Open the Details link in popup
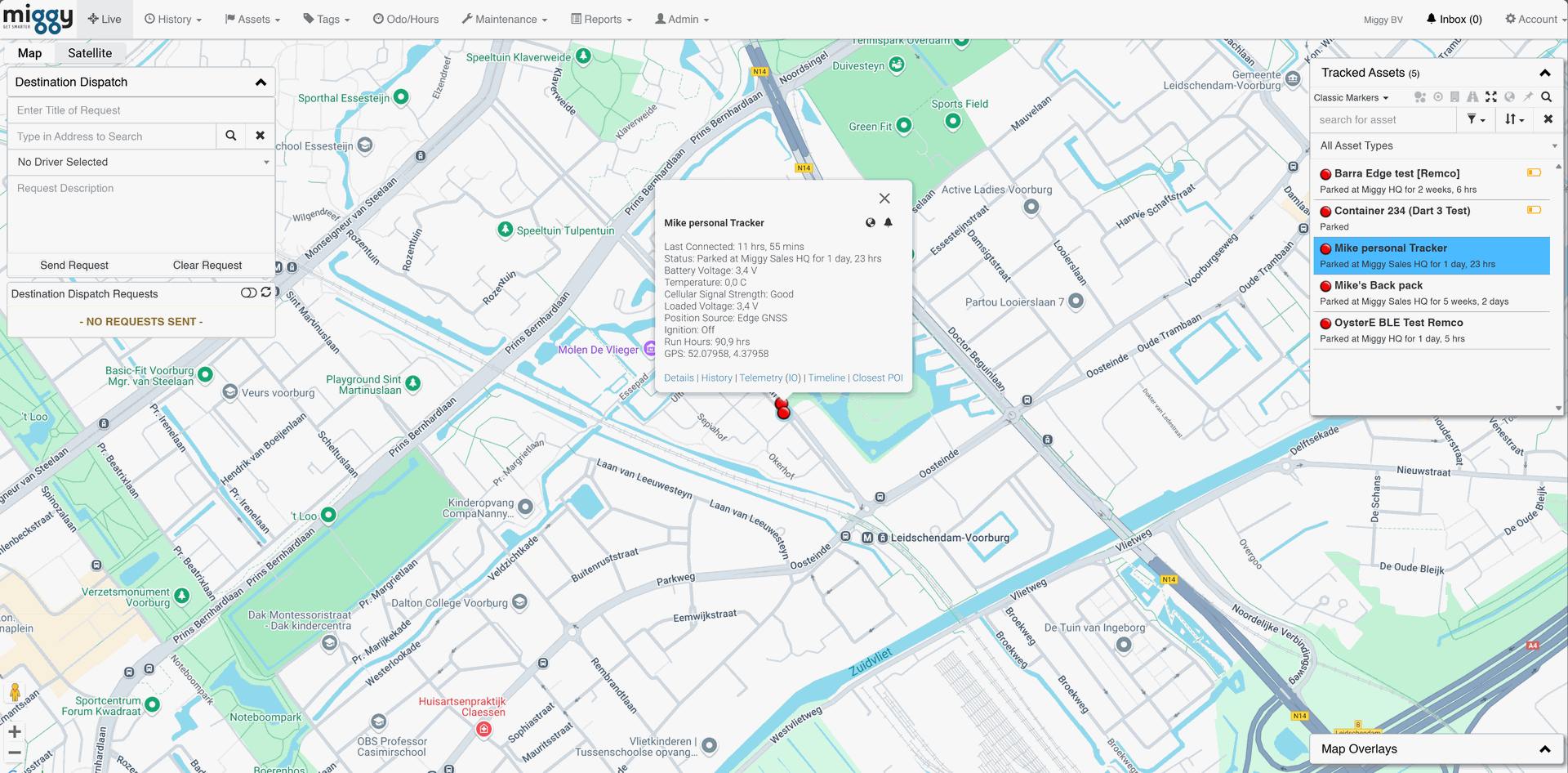Image resolution: width=1568 pixels, height=773 pixels. (x=679, y=378)
